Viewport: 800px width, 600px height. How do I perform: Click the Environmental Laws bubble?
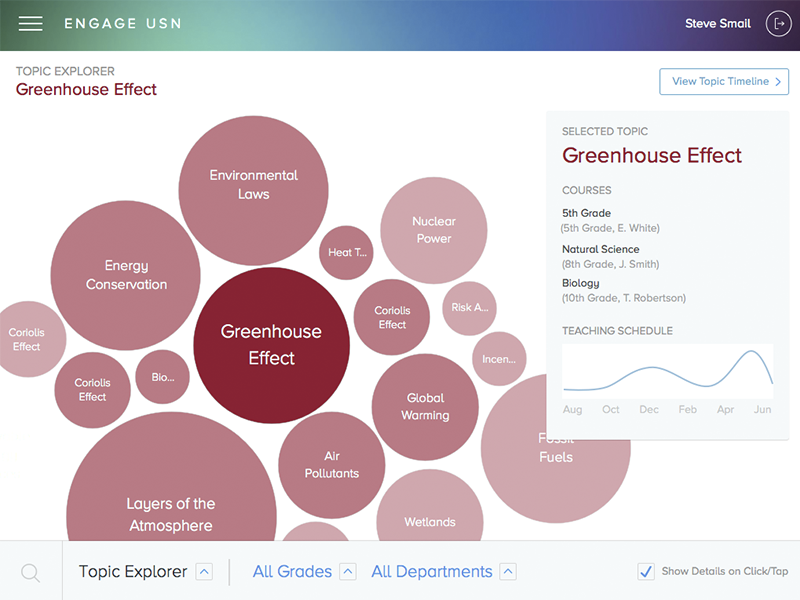(253, 185)
